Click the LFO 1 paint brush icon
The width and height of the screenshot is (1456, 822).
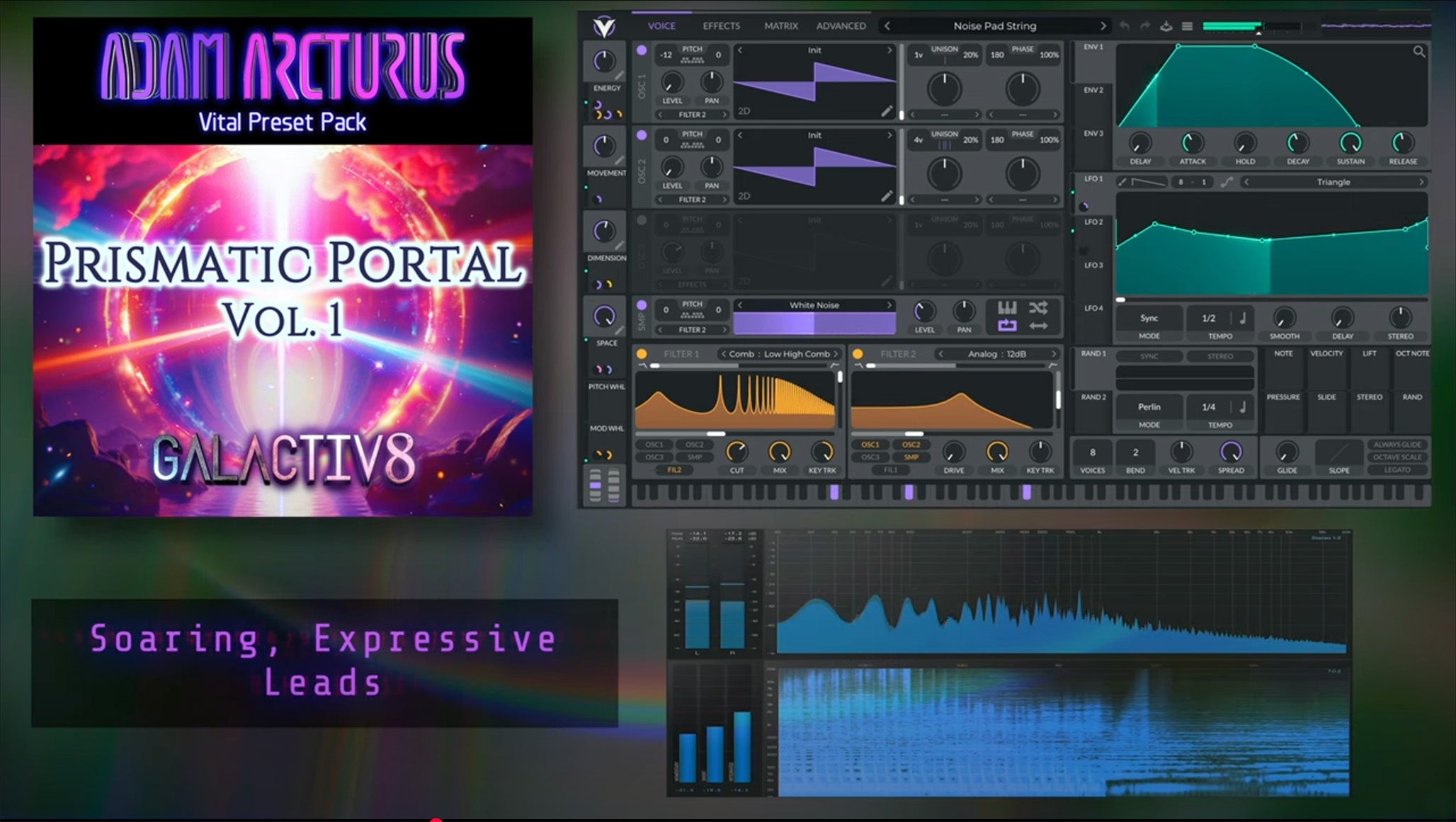[1122, 182]
